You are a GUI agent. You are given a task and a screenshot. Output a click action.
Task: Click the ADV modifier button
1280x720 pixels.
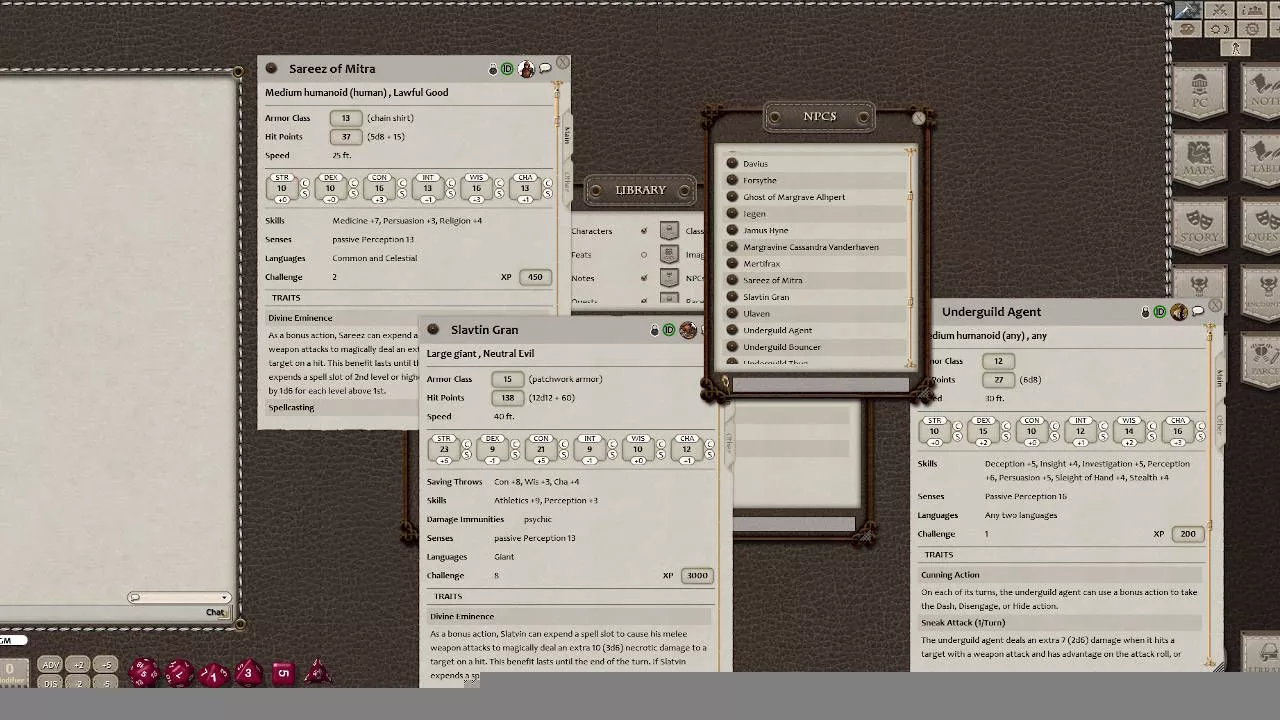(51, 665)
